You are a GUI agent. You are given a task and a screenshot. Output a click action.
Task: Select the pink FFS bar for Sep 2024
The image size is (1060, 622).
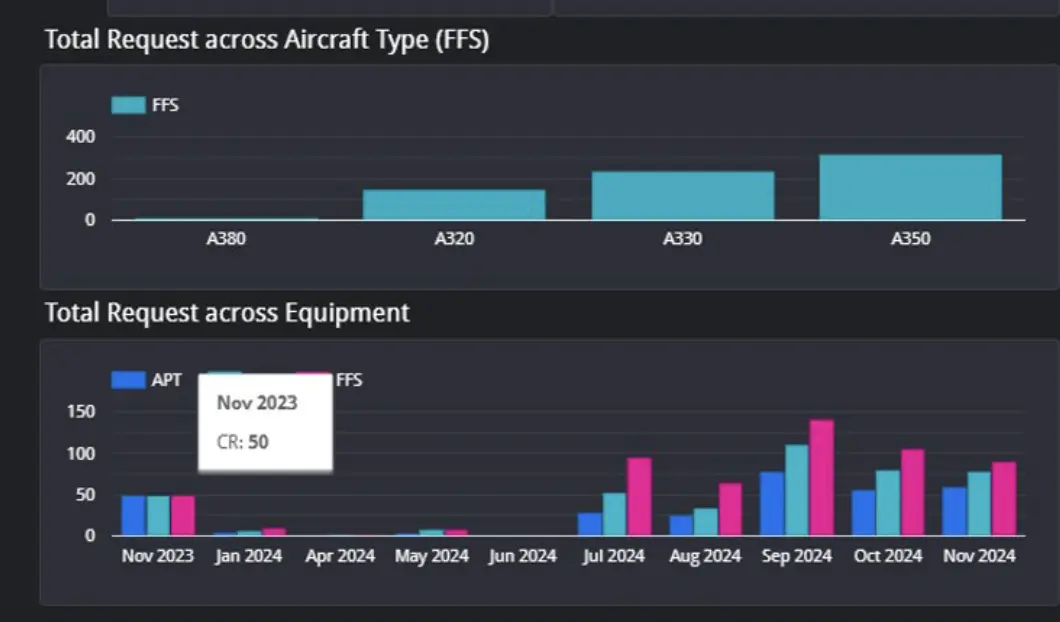point(821,478)
